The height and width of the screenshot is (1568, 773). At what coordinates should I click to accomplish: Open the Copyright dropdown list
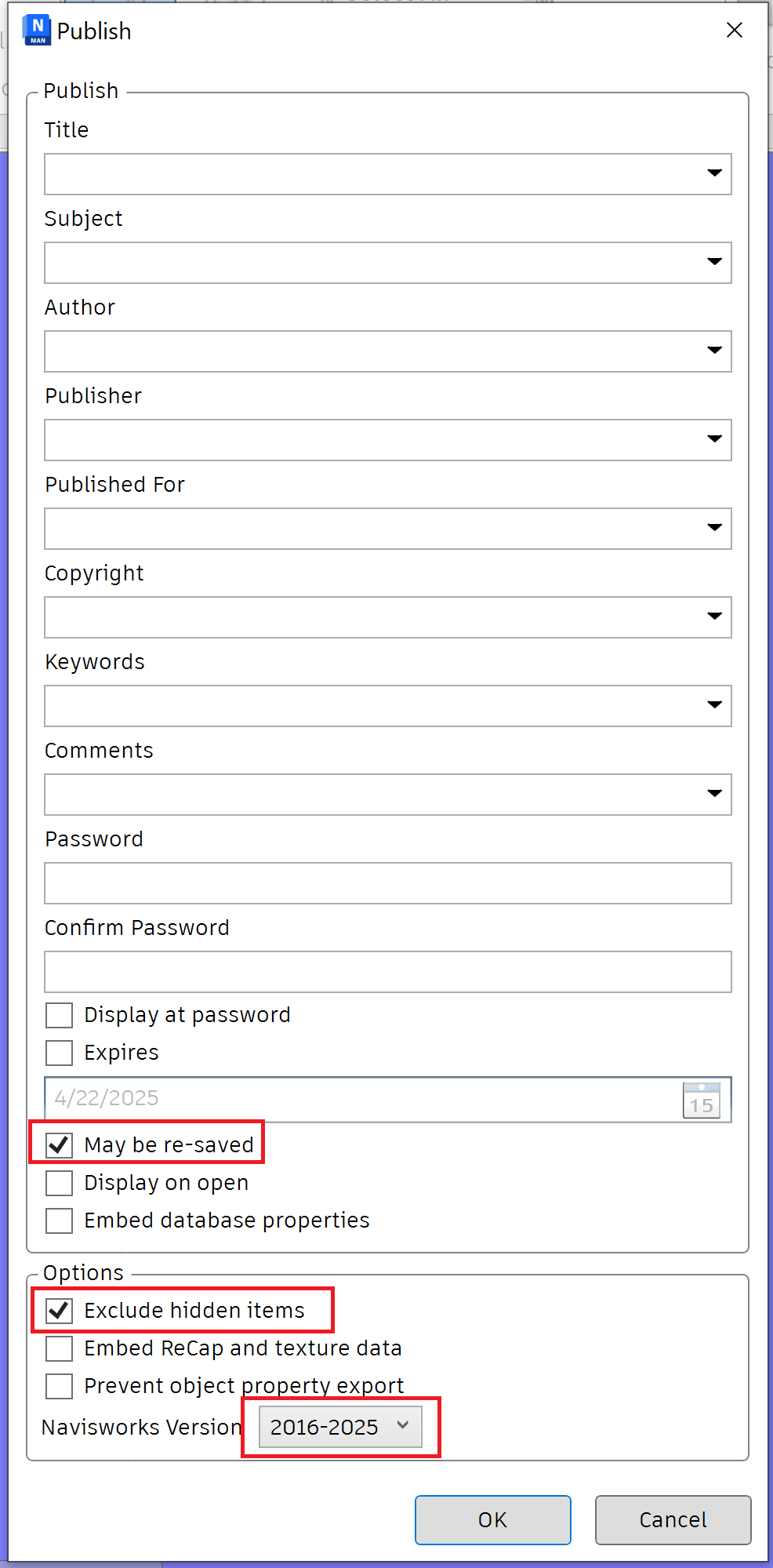tap(714, 617)
